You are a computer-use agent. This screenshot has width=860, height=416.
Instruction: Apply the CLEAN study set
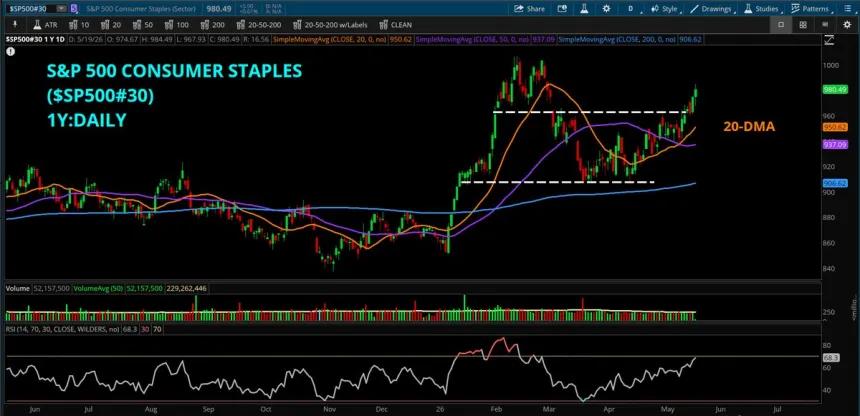pos(395,25)
